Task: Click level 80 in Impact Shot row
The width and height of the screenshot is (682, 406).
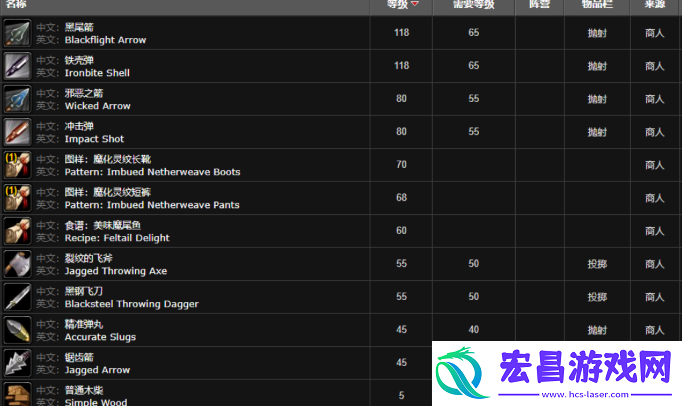Action: point(401,132)
